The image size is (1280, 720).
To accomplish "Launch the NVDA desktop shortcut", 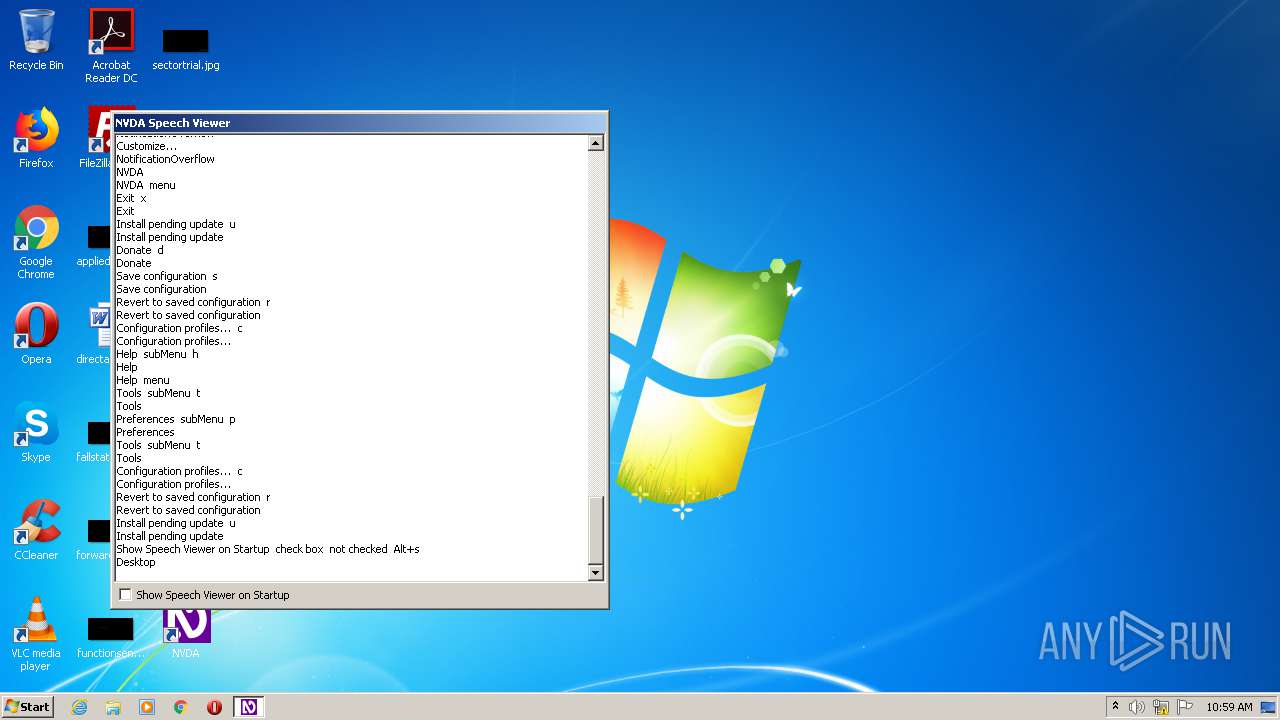I will (x=186, y=634).
